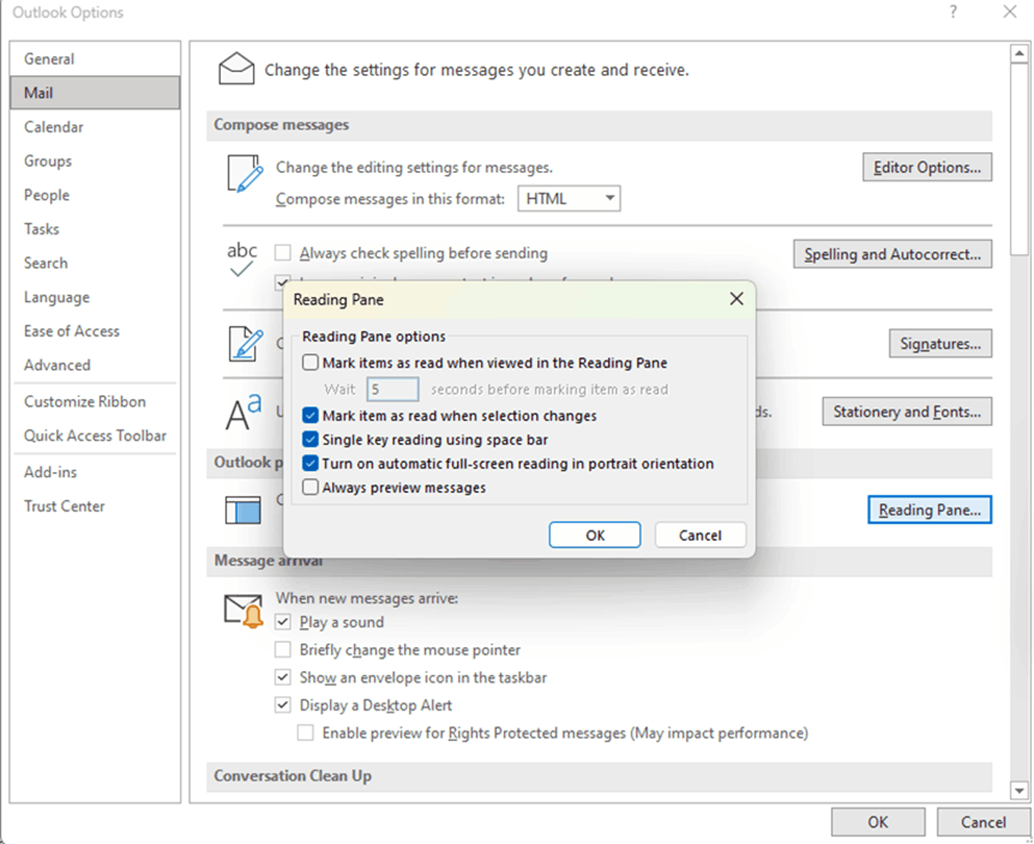Viewport: 1034px width, 844px height.
Task: Open Spelling and Autocorrect settings
Action: pos(892,254)
